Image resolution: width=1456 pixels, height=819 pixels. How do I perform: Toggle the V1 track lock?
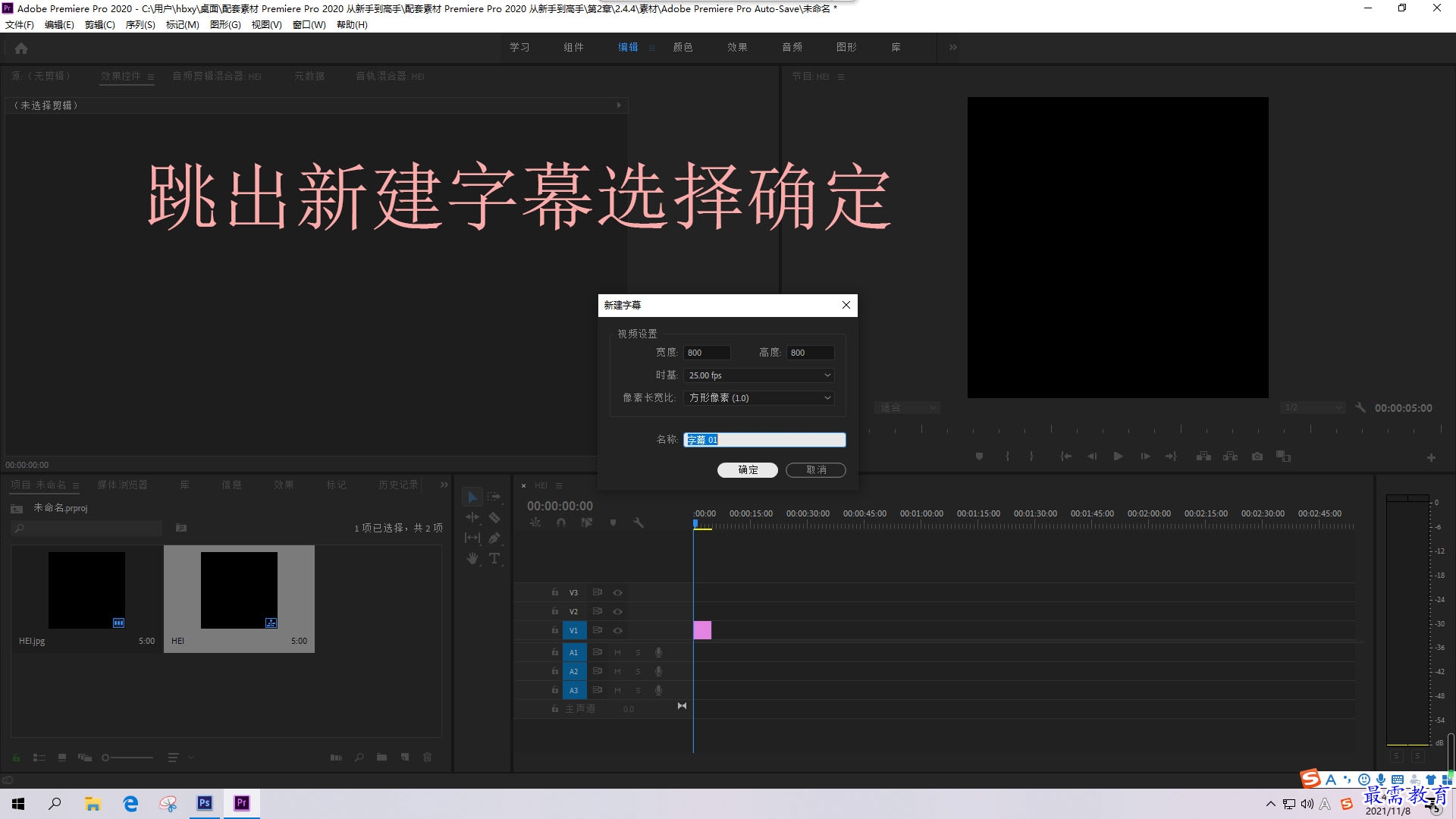pos(555,630)
